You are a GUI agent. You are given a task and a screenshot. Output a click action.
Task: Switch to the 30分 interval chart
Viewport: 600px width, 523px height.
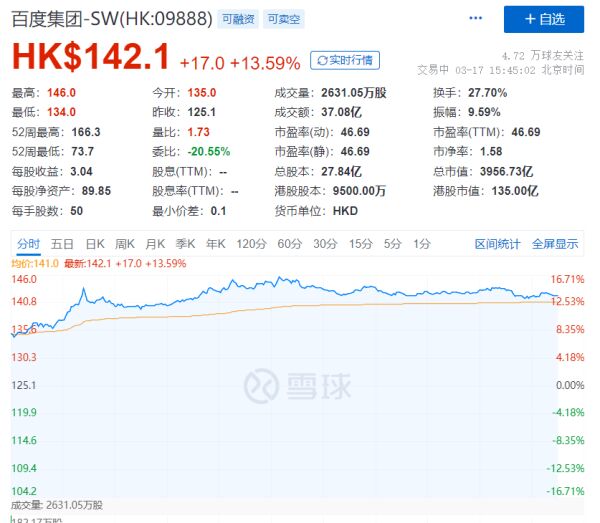click(324, 243)
